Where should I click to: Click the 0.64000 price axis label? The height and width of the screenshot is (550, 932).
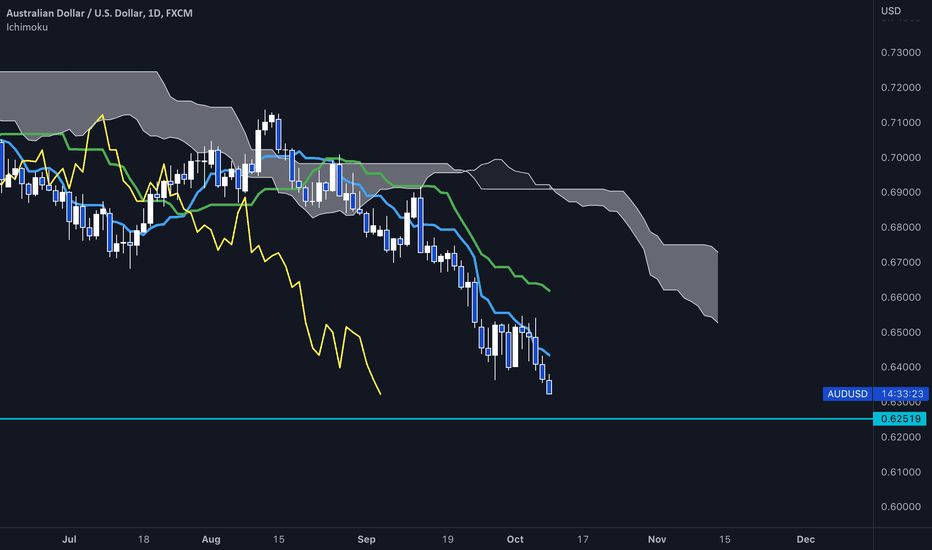click(900, 367)
